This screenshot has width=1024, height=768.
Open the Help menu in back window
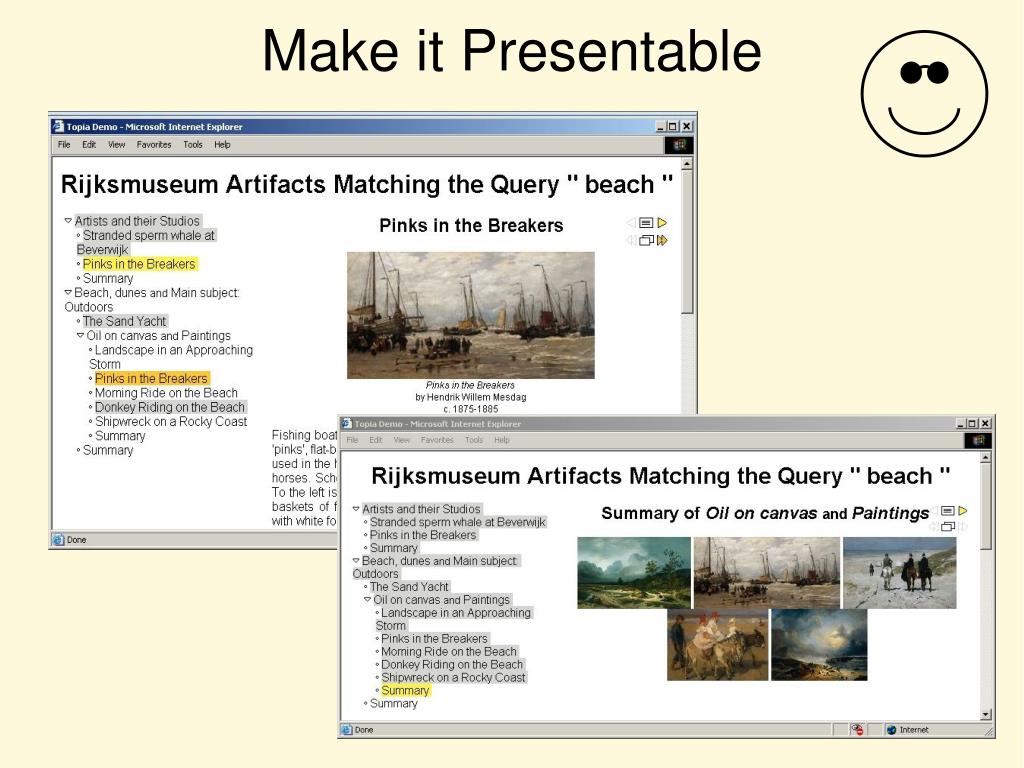coord(222,145)
